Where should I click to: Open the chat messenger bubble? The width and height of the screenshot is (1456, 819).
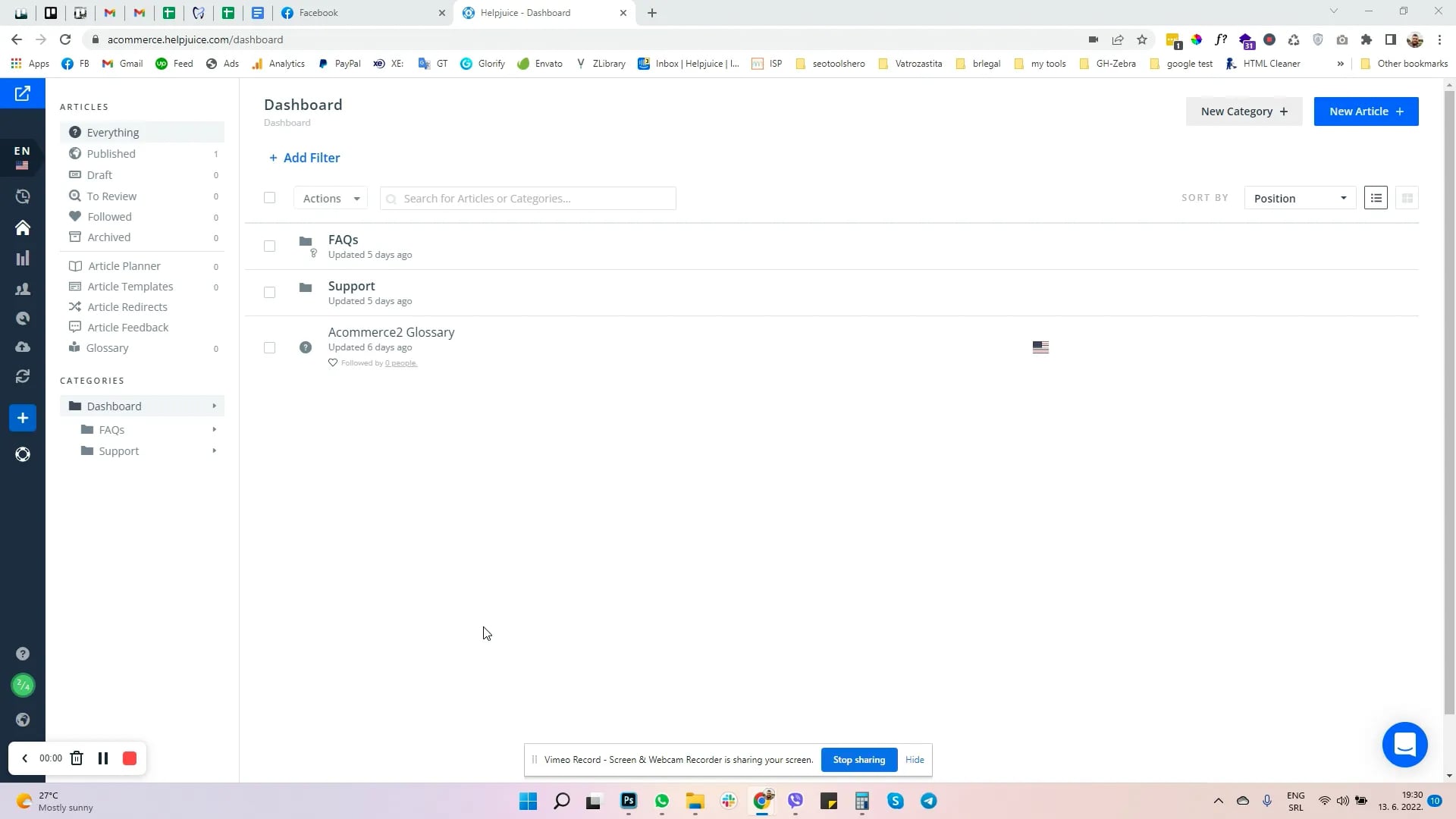pyautogui.click(x=1404, y=745)
